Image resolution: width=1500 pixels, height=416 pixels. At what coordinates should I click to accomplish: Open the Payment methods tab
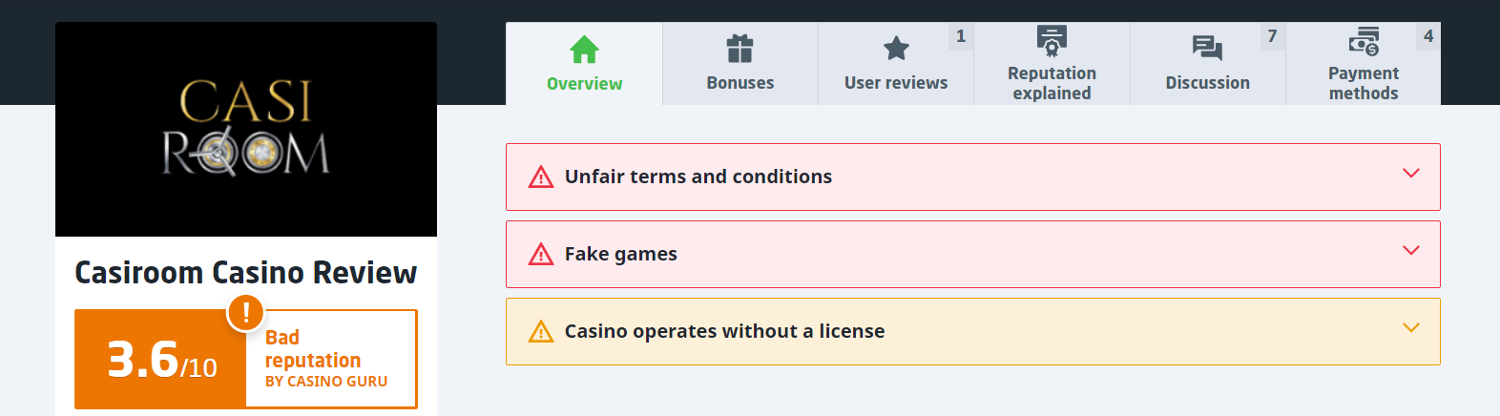pyautogui.click(x=1363, y=82)
